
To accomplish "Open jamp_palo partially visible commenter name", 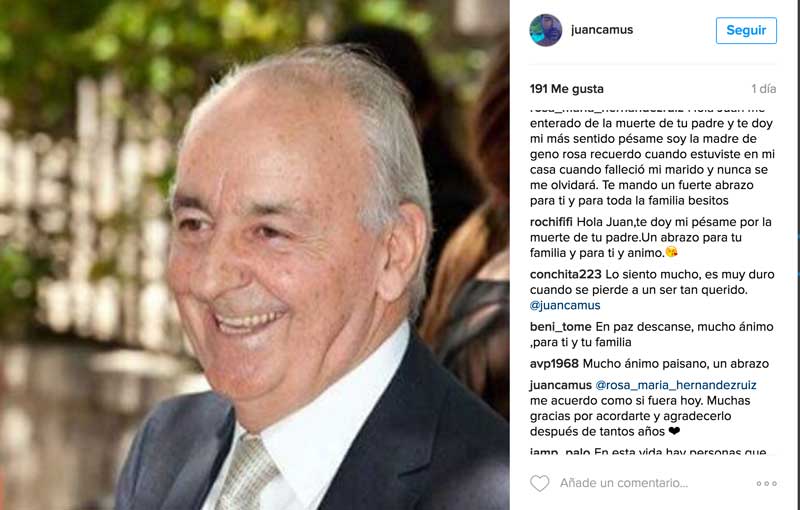I will click(560, 451).
